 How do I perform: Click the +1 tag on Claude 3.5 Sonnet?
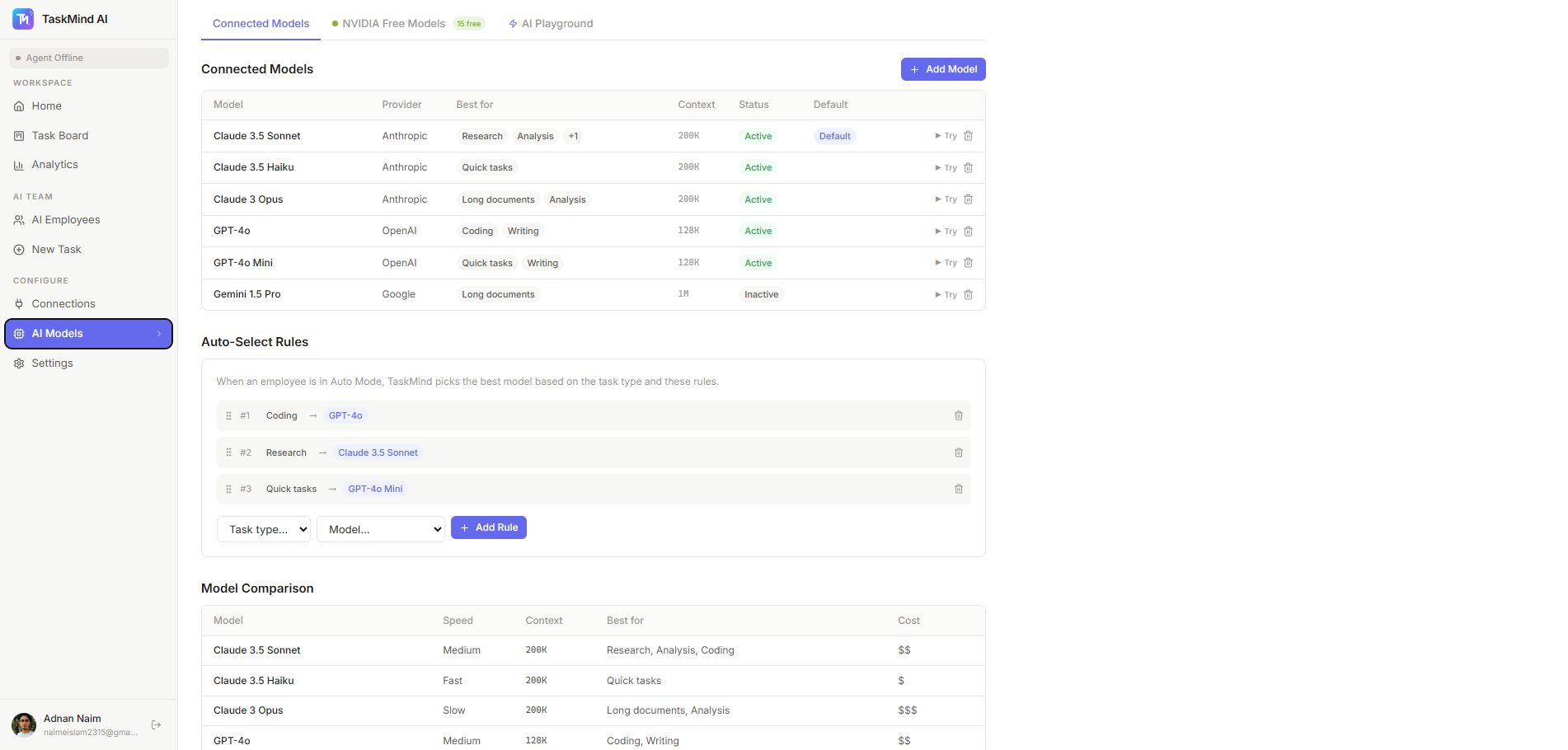point(573,137)
